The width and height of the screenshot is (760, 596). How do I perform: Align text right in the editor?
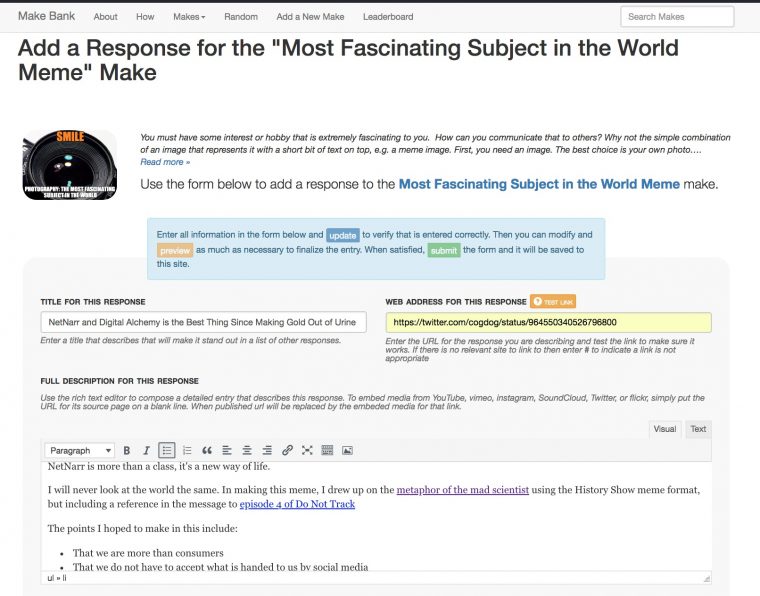click(267, 451)
